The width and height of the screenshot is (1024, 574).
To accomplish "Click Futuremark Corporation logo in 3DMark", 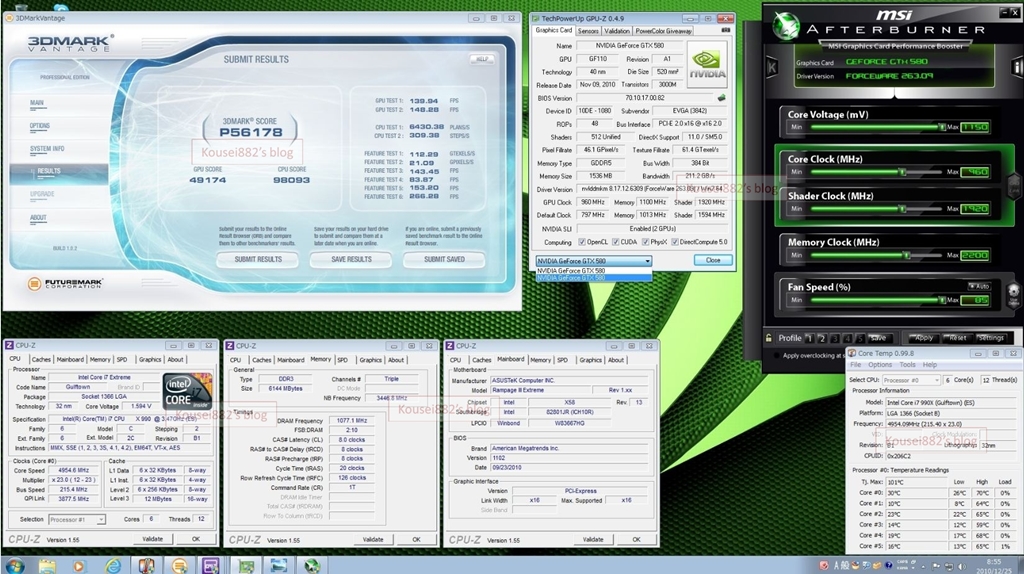I will (65, 283).
